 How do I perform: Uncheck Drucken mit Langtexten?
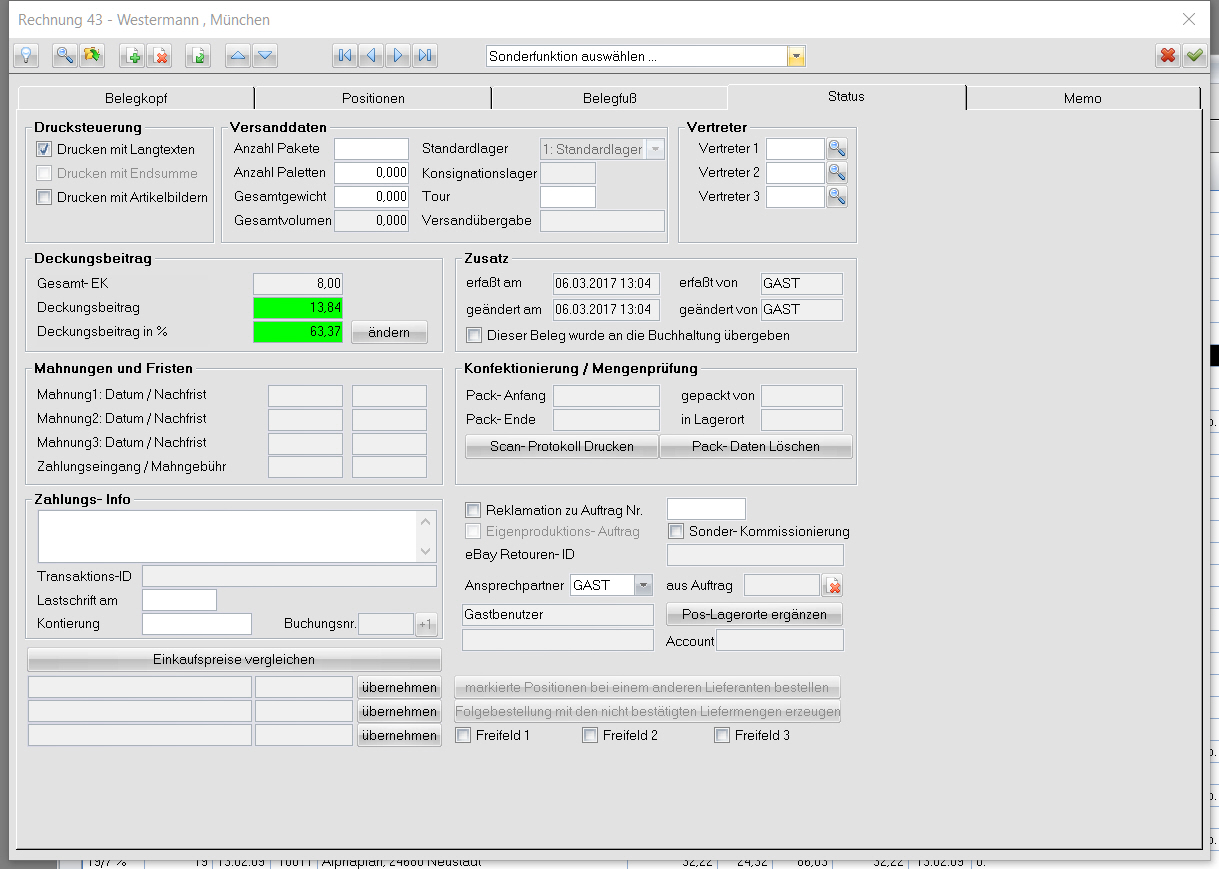point(44,150)
